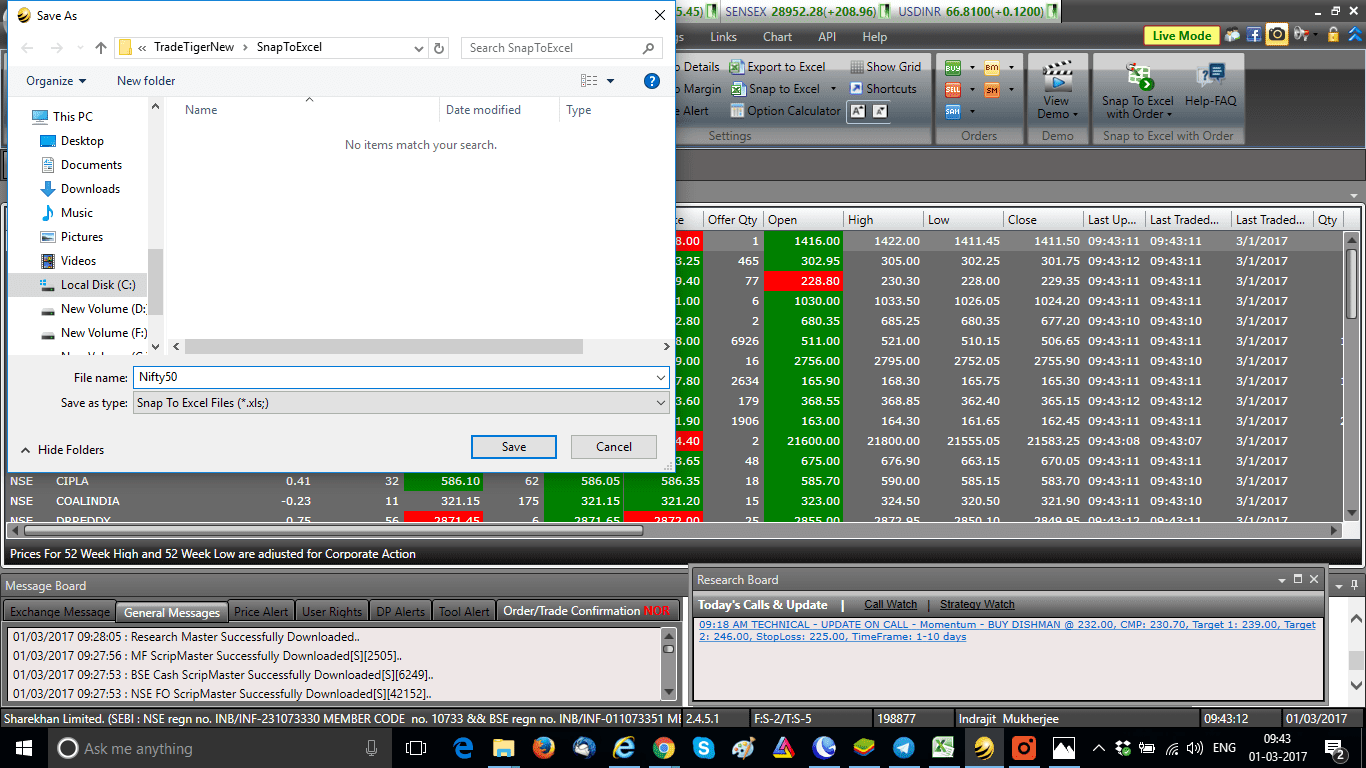
Task: Click the BM order icon
Action: click(992, 67)
